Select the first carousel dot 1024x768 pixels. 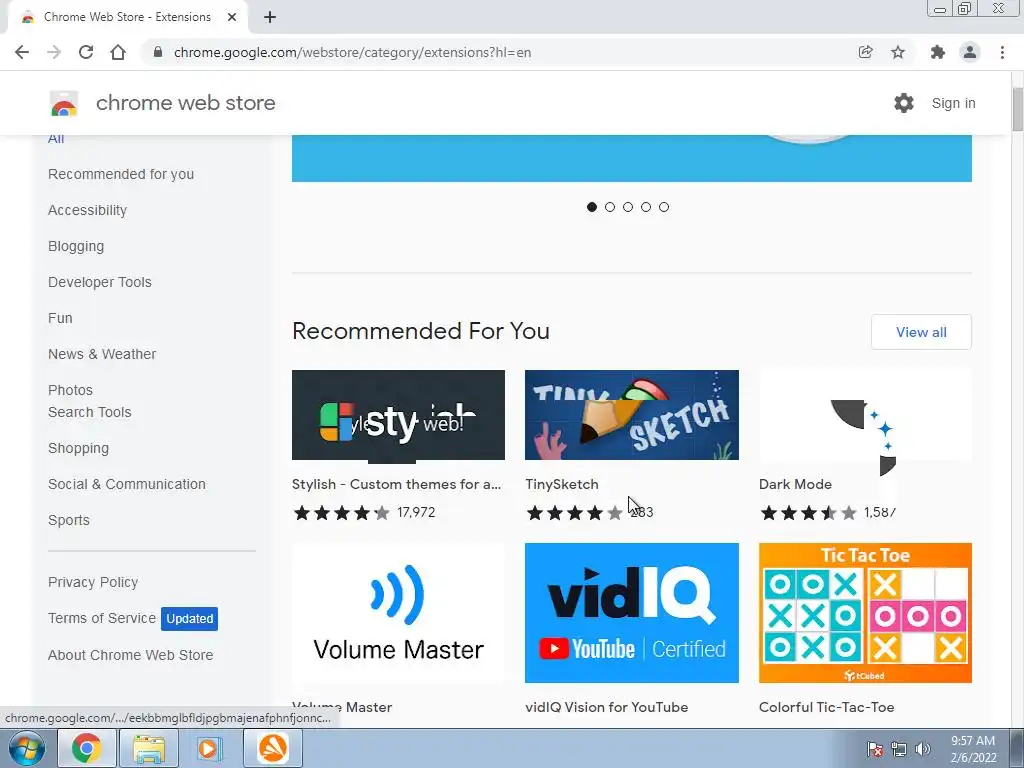click(592, 207)
